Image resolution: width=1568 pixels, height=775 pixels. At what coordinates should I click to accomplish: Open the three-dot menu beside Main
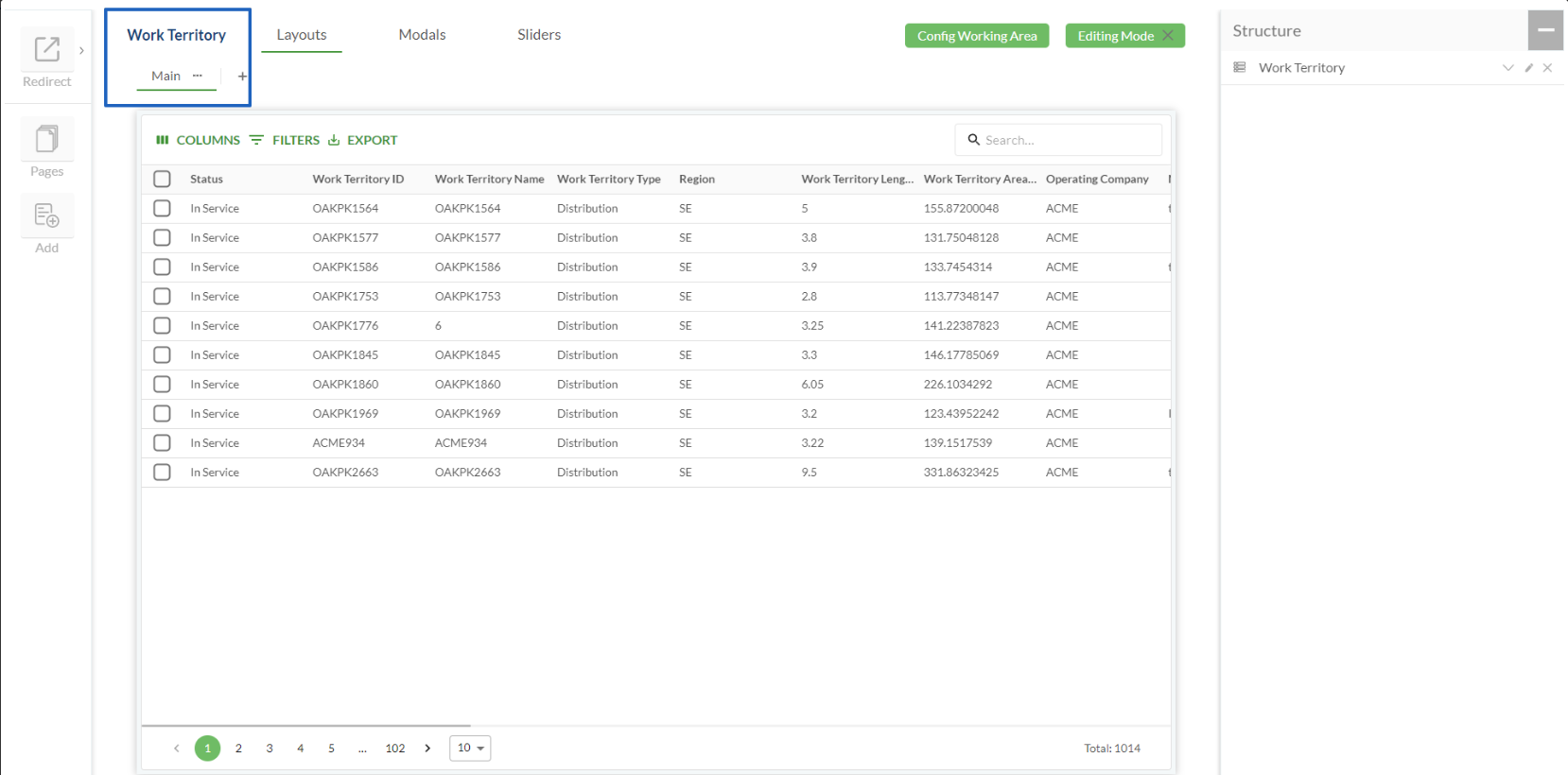coord(197,76)
